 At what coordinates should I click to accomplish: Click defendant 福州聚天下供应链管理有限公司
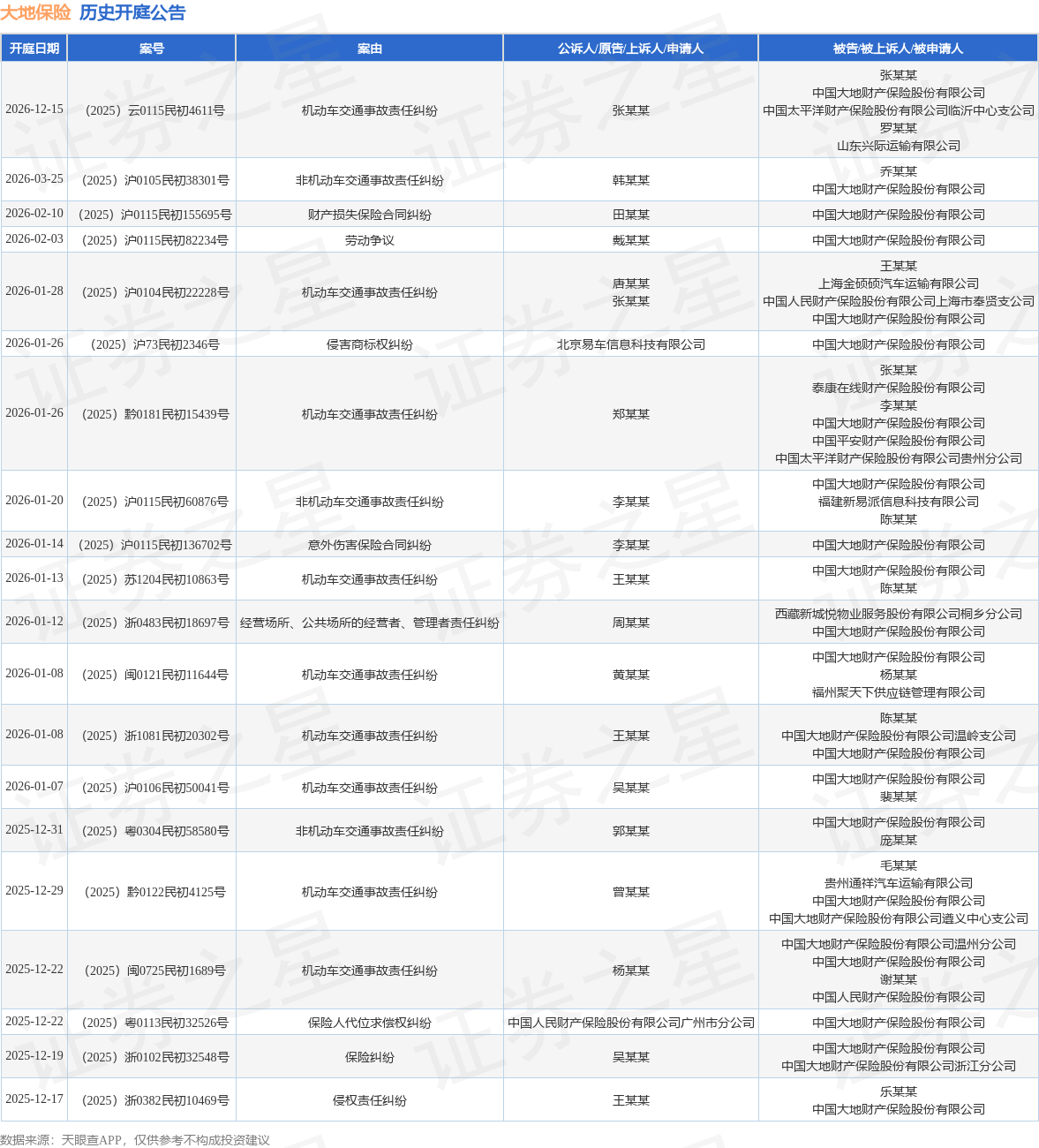pos(899,692)
